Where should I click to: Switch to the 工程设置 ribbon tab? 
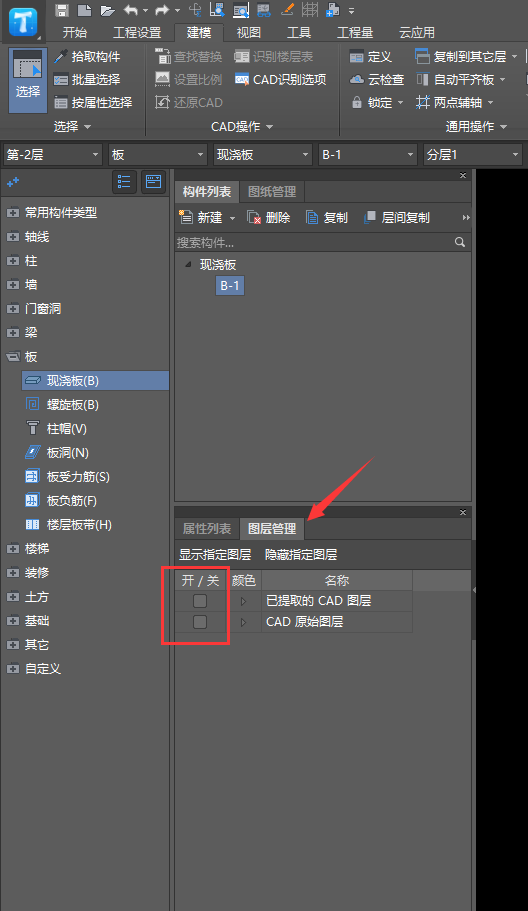click(x=137, y=33)
